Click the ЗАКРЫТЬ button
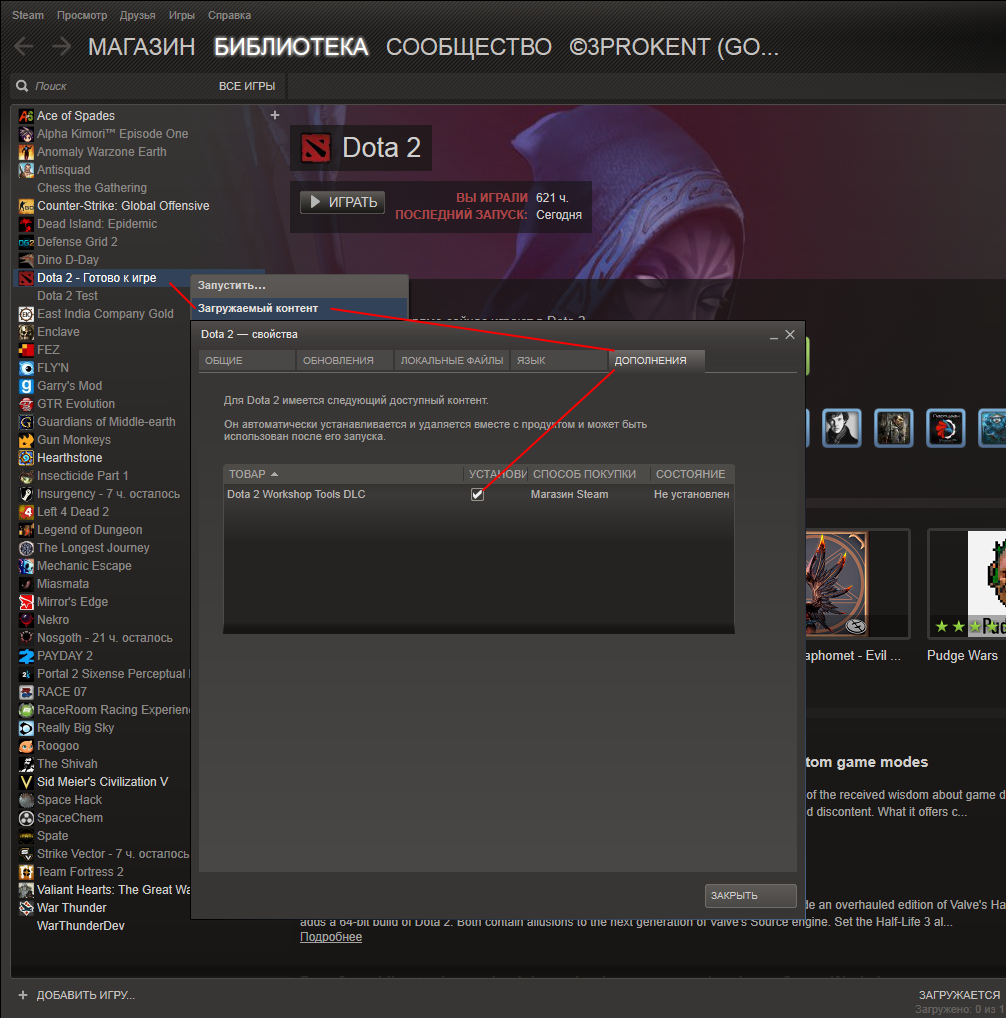Viewport: 1006px width, 1018px height. (750, 896)
